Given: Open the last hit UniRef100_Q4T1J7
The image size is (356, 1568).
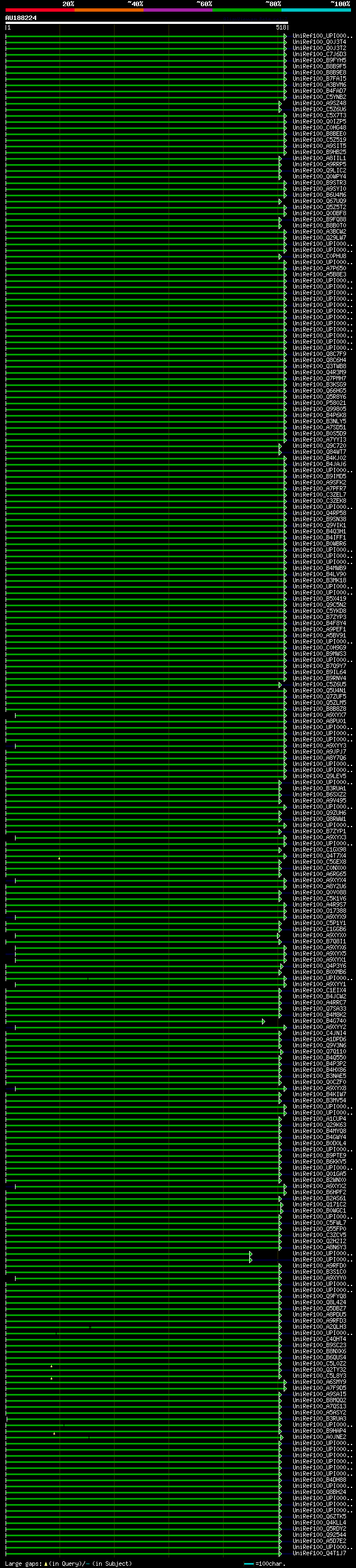Looking at the screenshot, I should pos(319,1554).
